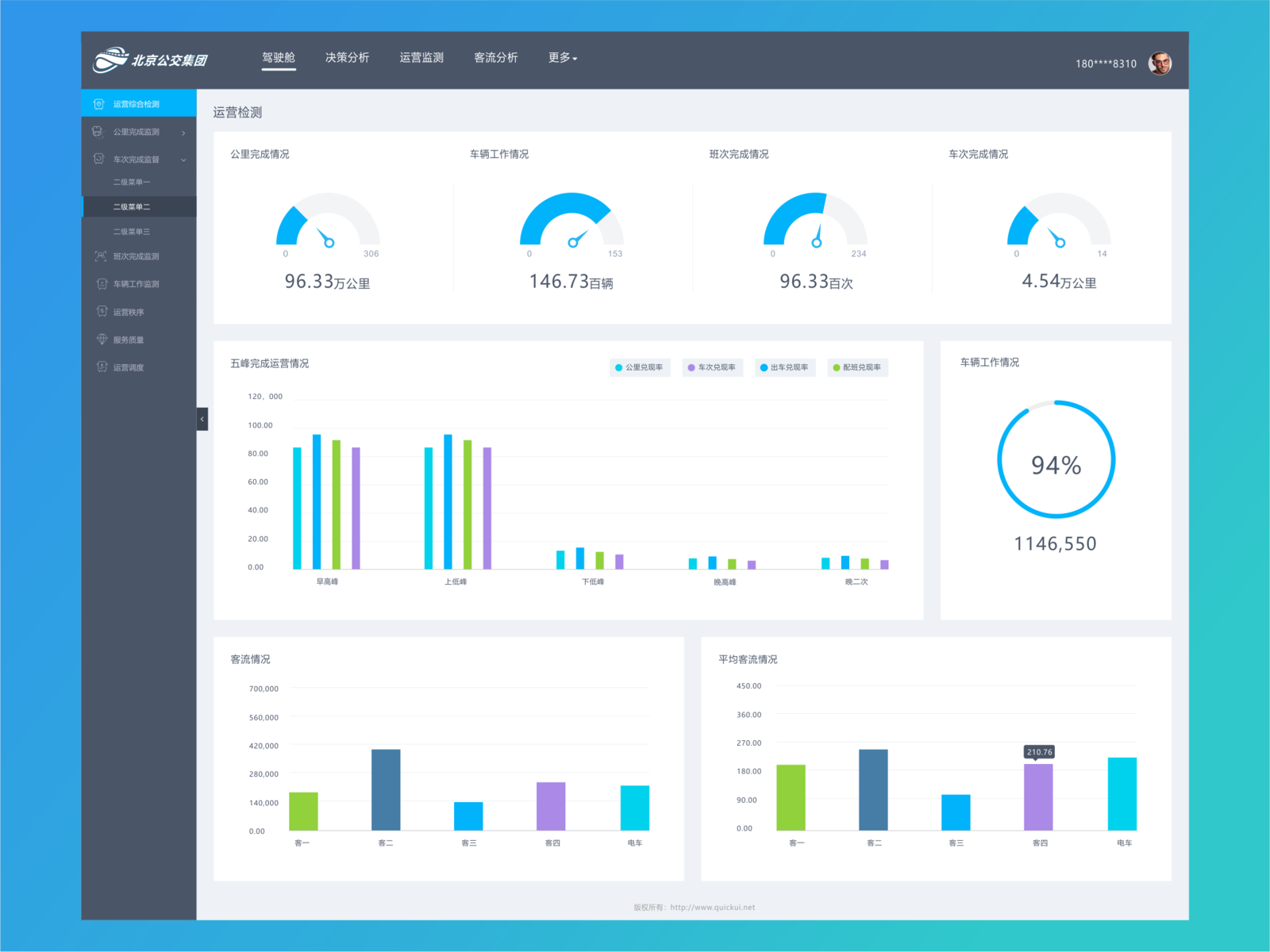The height and width of the screenshot is (952, 1270).
Task: Toggle the 公里兑现率 legend item
Action: (x=640, y=367)
